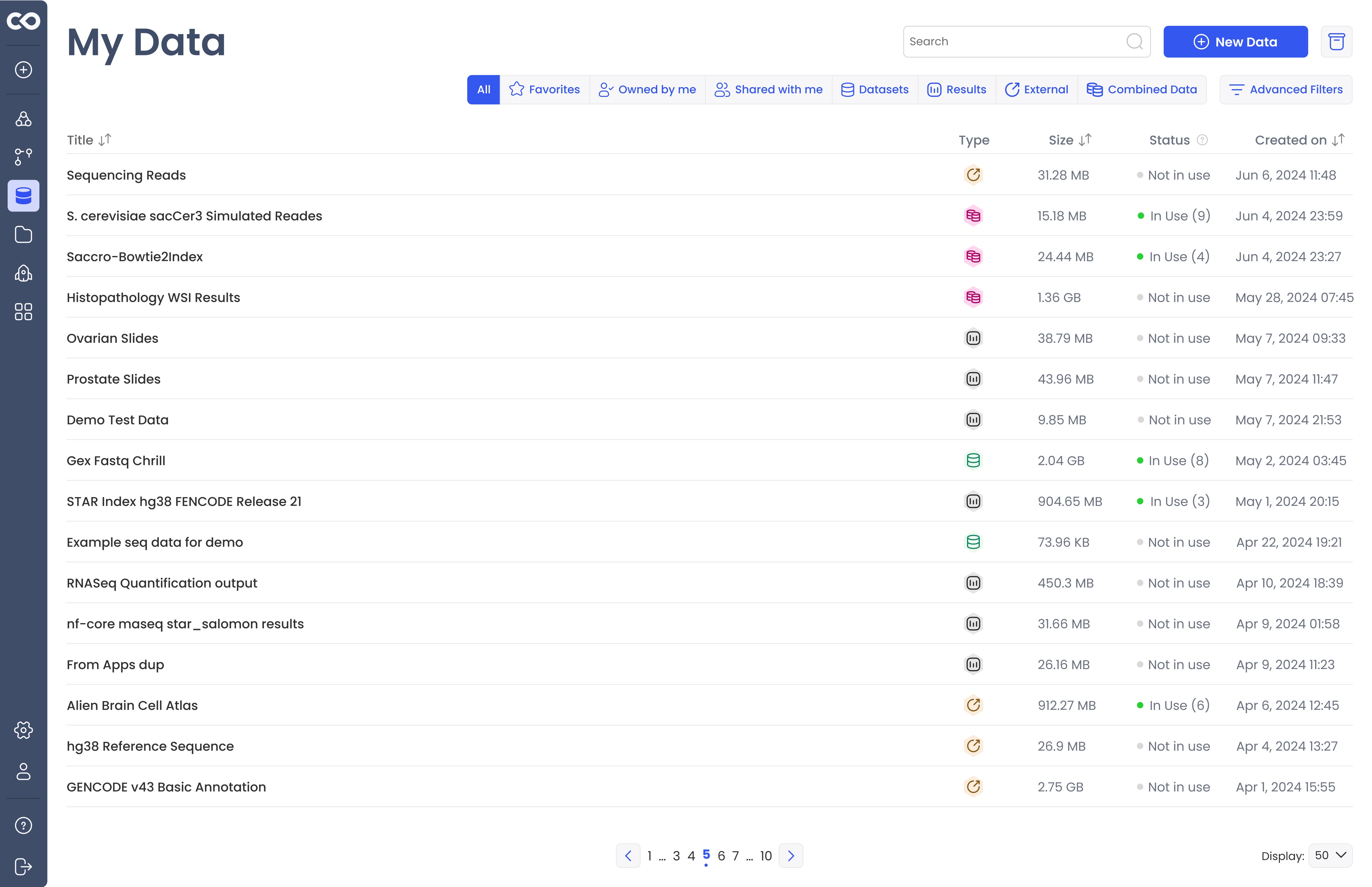Open the help question mark in the sidebar
The width and height of the screenshot is (1372, 887).
point(23,825)
